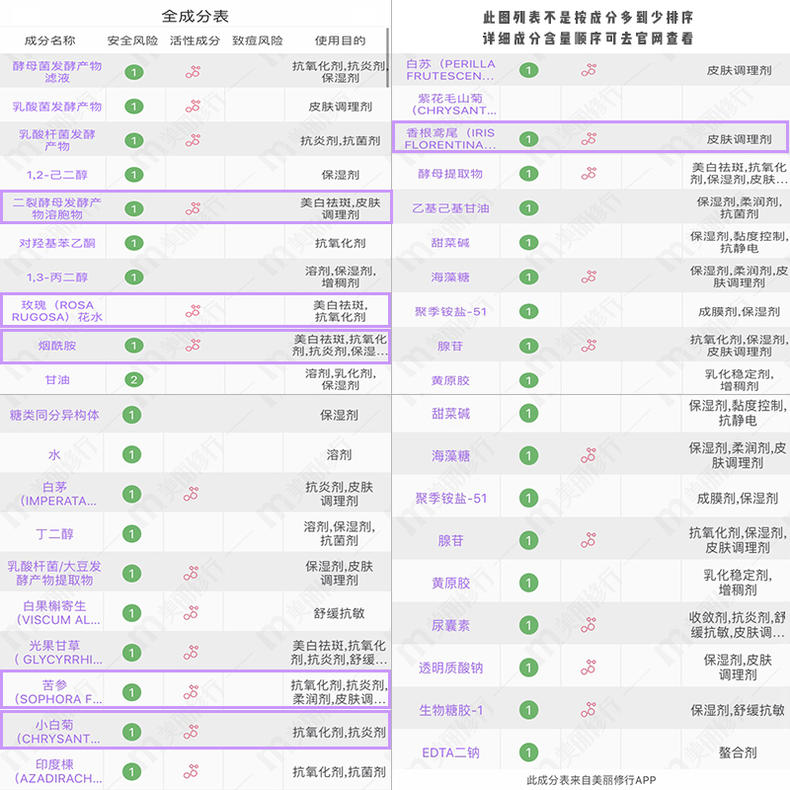Screen dimensions: 790x790
Task: Tap the safety risk badge for EDTA二钠
Action: (529, 753)
